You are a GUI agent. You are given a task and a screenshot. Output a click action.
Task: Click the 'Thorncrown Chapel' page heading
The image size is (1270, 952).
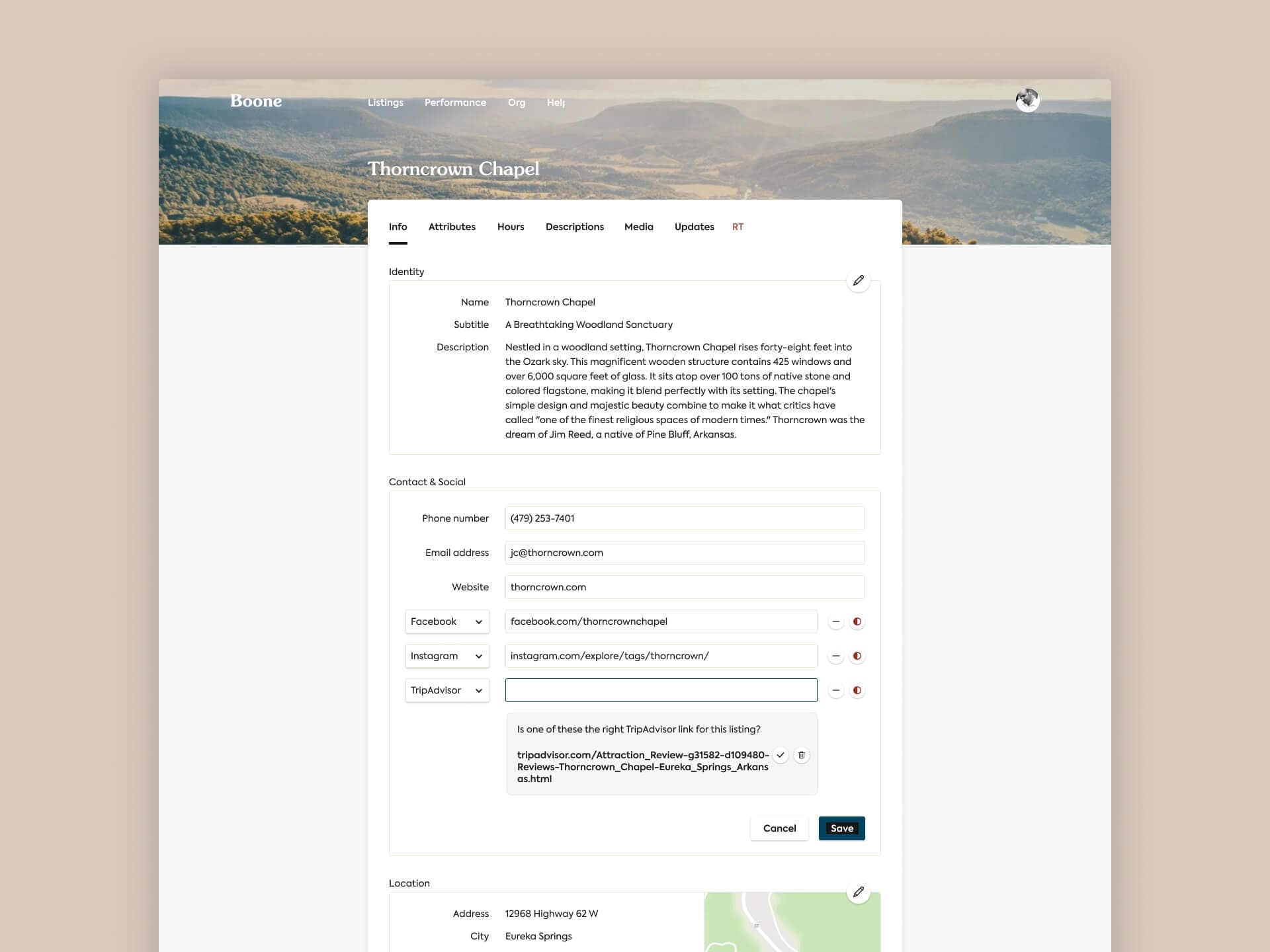tap(454, 169)
